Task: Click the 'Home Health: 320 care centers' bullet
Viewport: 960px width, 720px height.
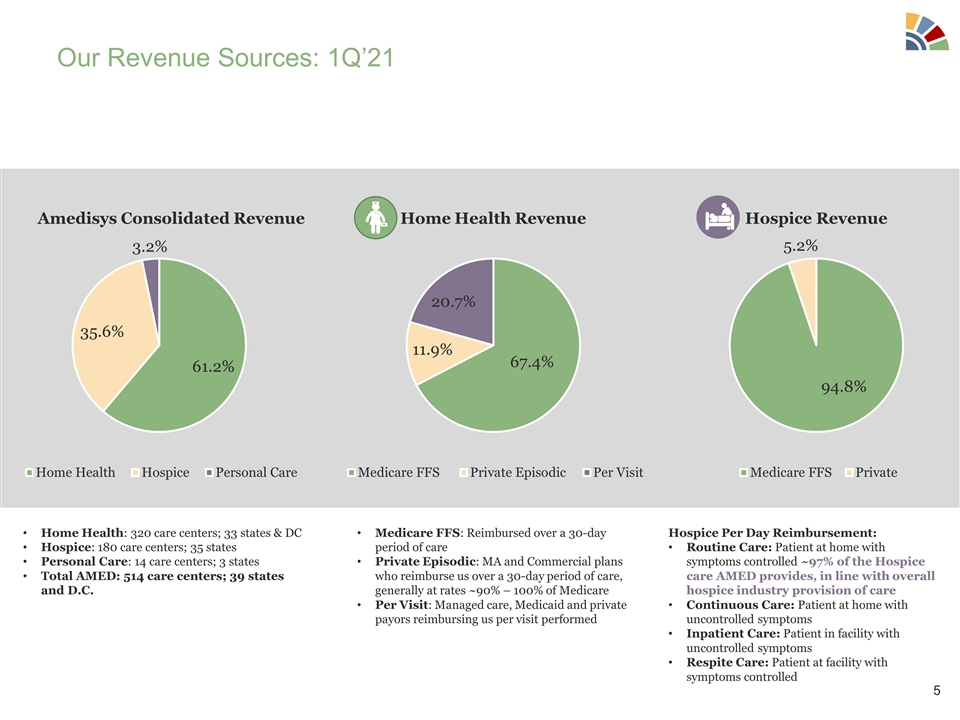Action: (171, 533)
